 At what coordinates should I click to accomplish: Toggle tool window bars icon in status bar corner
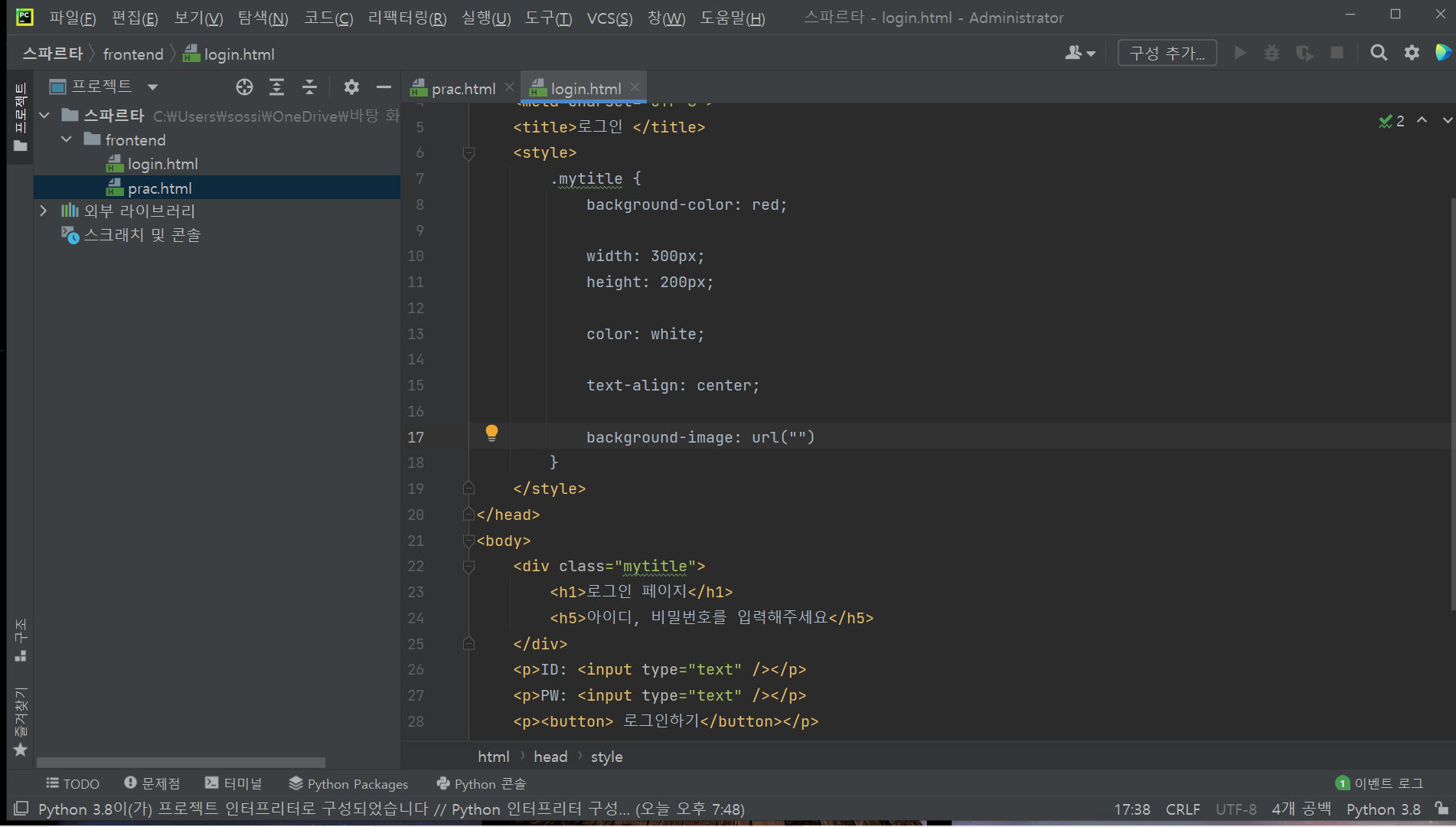(21, 809)
